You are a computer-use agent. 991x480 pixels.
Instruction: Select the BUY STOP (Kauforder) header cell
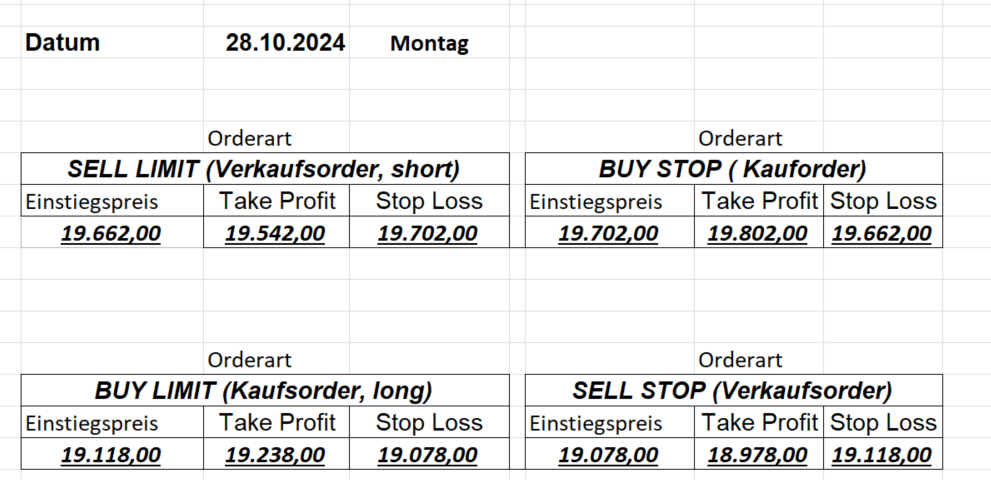point(733,169)
